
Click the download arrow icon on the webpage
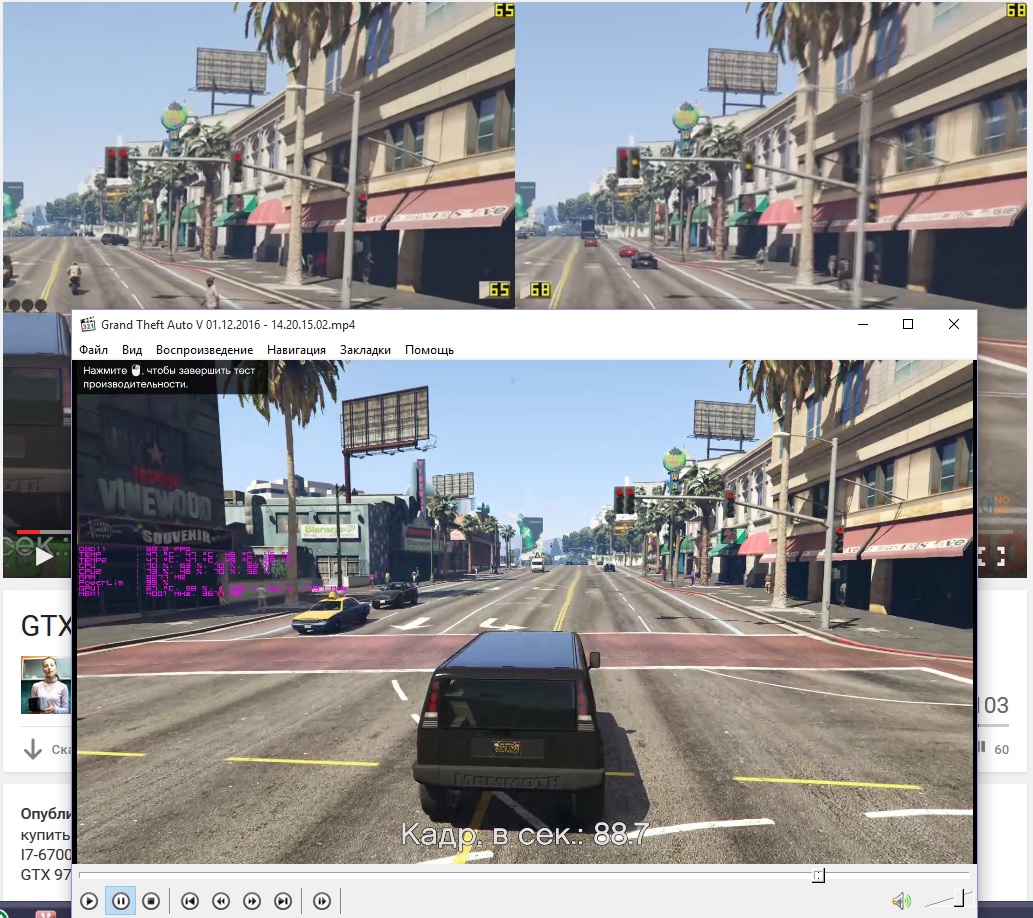(32, 749)
